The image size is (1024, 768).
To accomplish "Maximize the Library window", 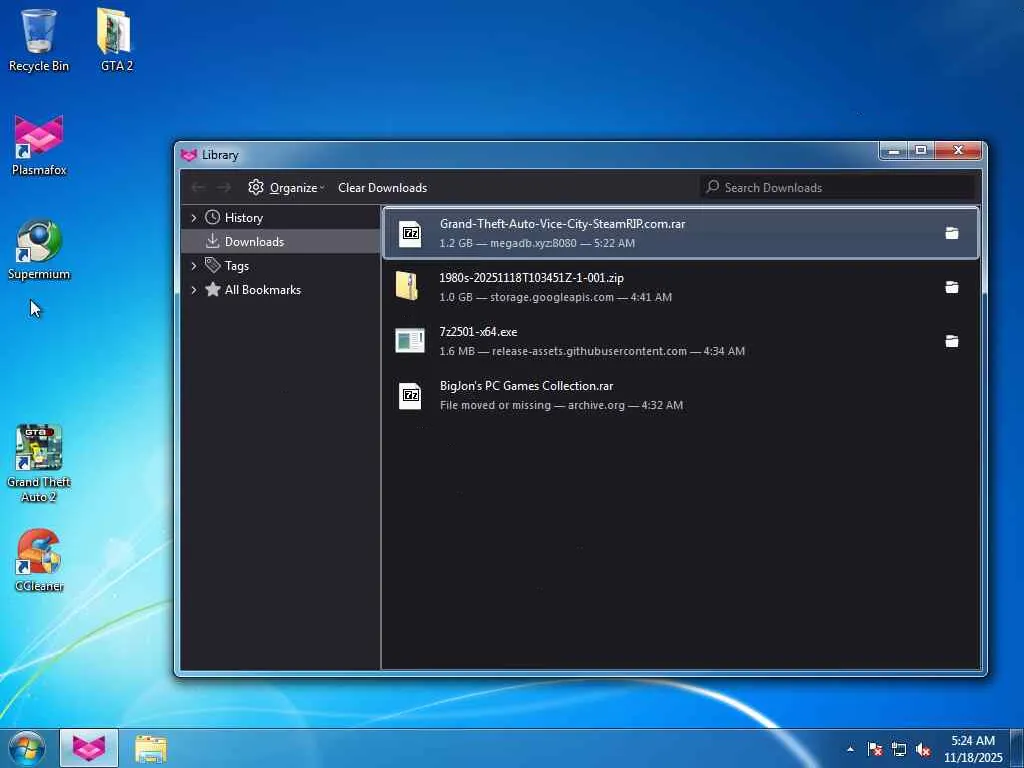I will coord(921,151).
